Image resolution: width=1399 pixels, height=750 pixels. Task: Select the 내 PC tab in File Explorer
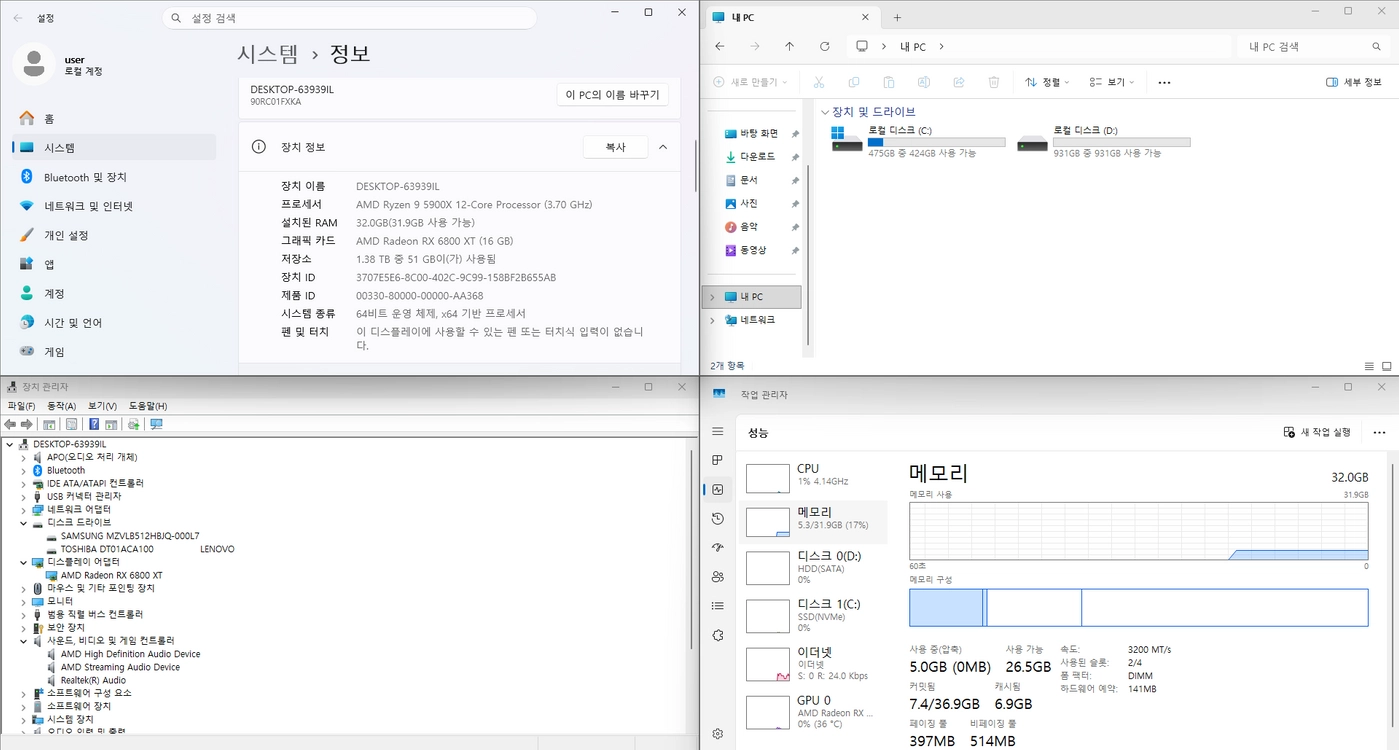coord(790,17)
